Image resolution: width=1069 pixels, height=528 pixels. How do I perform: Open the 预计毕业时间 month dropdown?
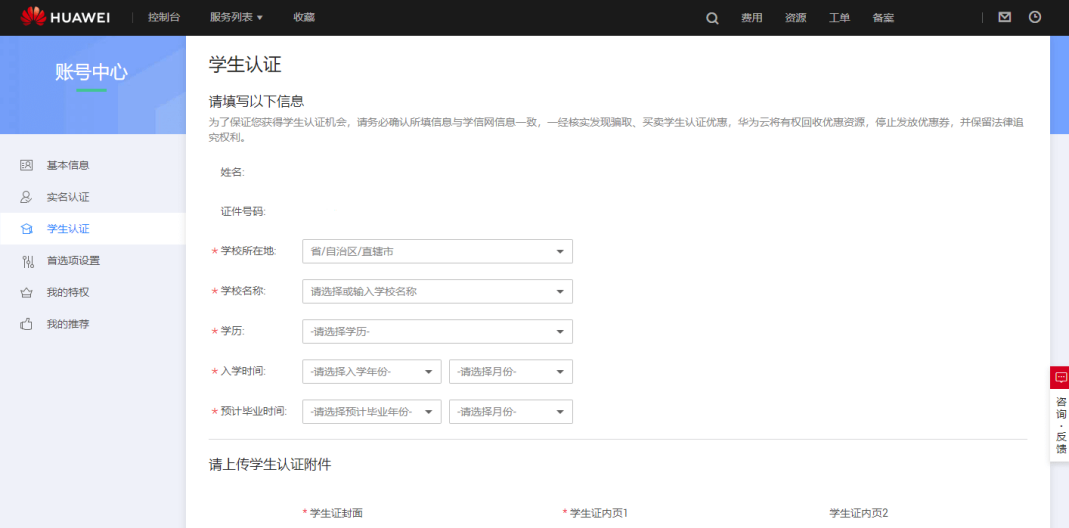click(x=511, y=411)
